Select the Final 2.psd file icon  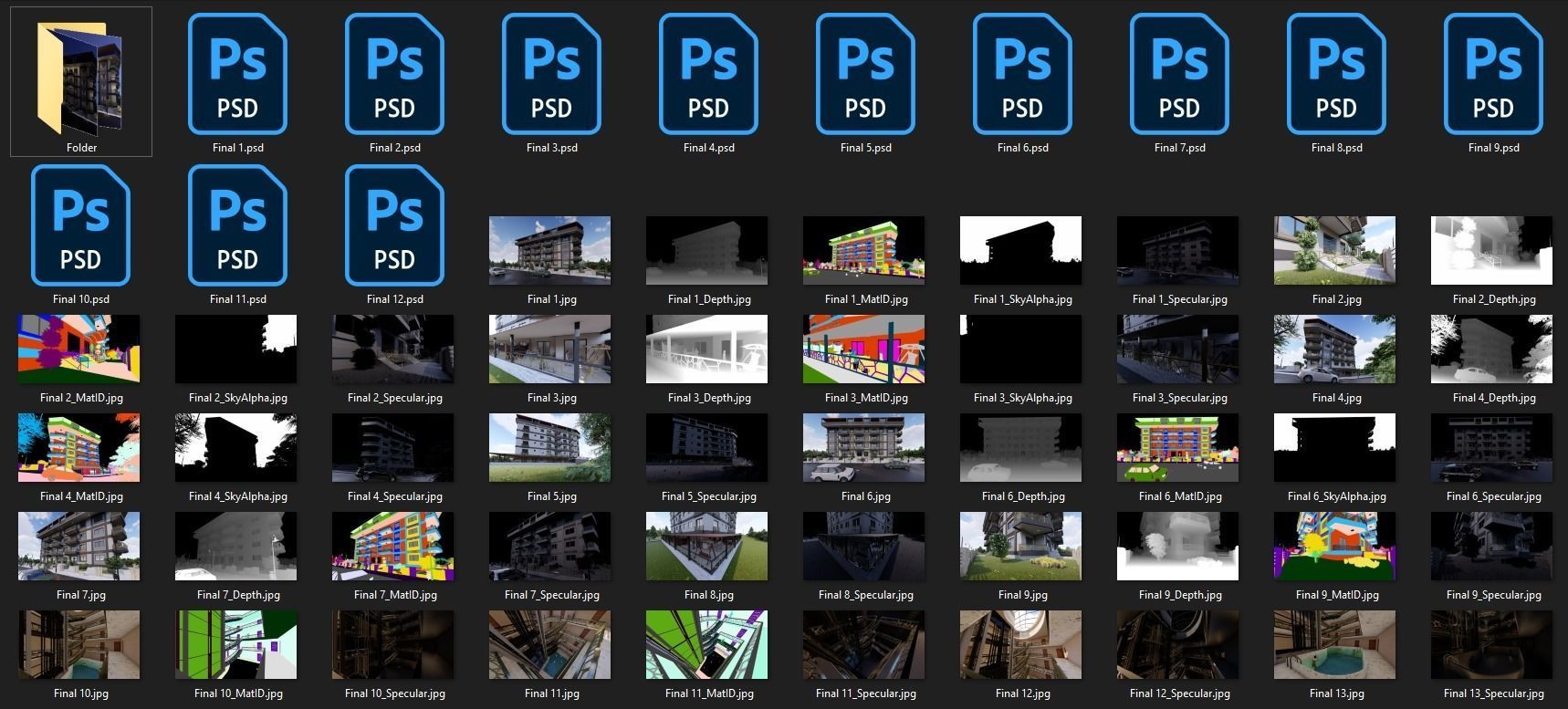point(394,74)
